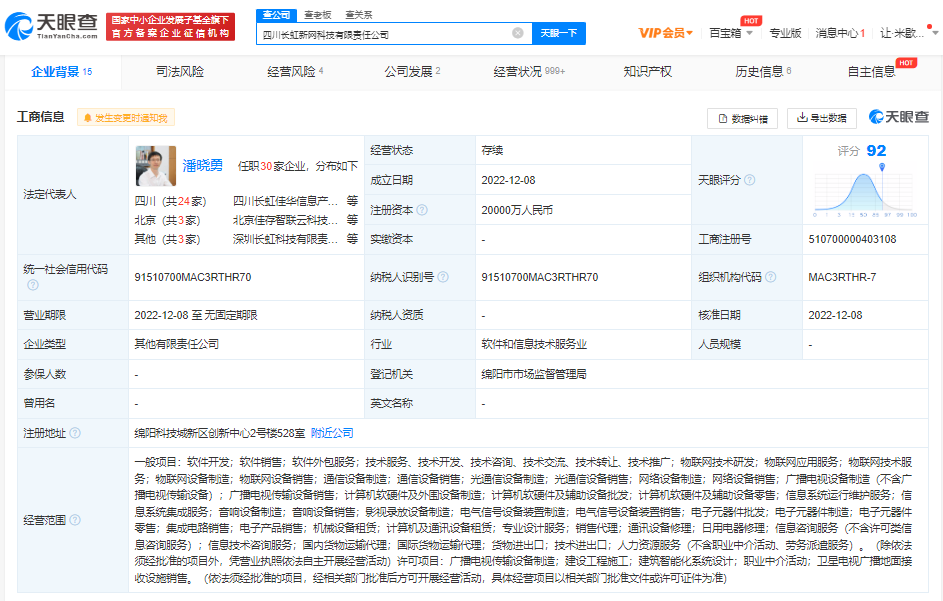
Task: Click help icon beside 纳税人识别号
Action: 441,277
